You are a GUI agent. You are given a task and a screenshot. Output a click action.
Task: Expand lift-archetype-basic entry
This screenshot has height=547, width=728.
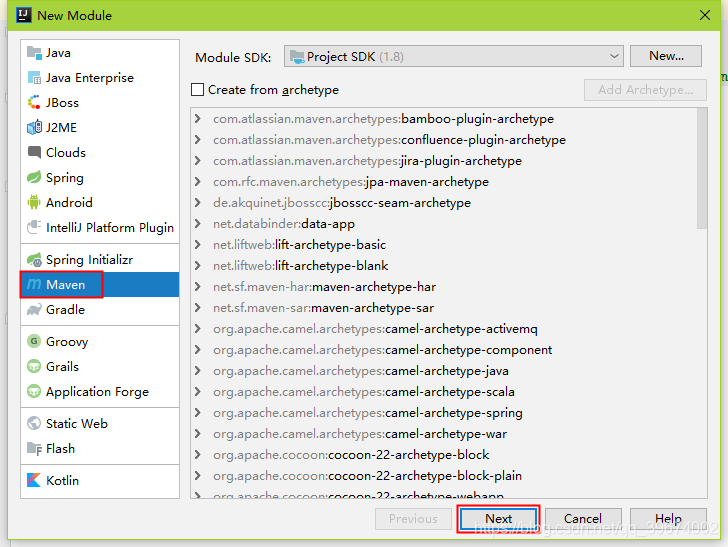coord(198,244)
